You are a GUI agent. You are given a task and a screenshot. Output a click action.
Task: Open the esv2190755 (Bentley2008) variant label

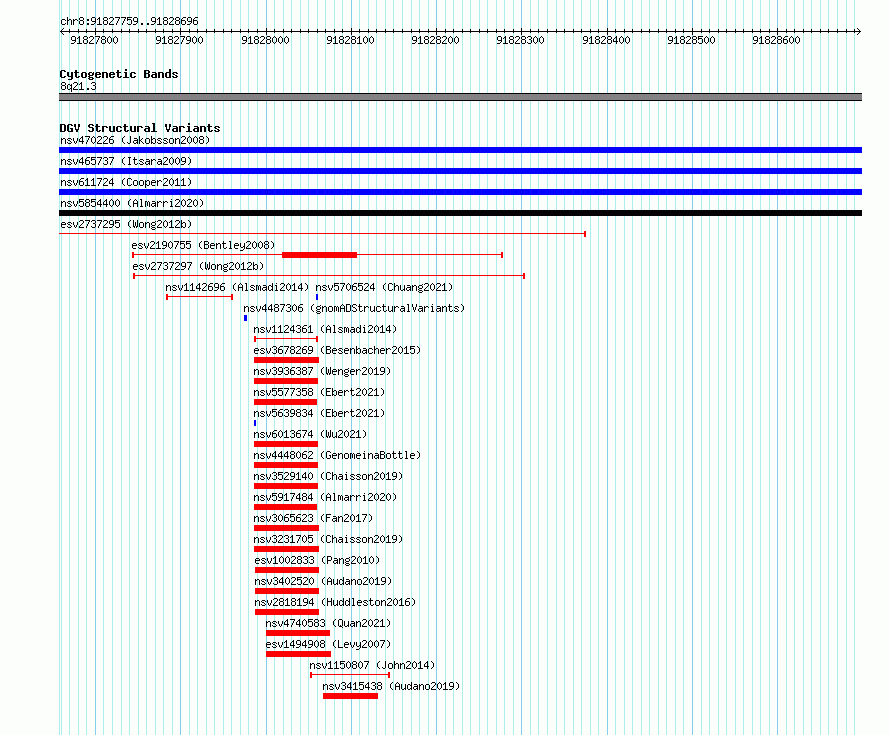tap(203, 245)
